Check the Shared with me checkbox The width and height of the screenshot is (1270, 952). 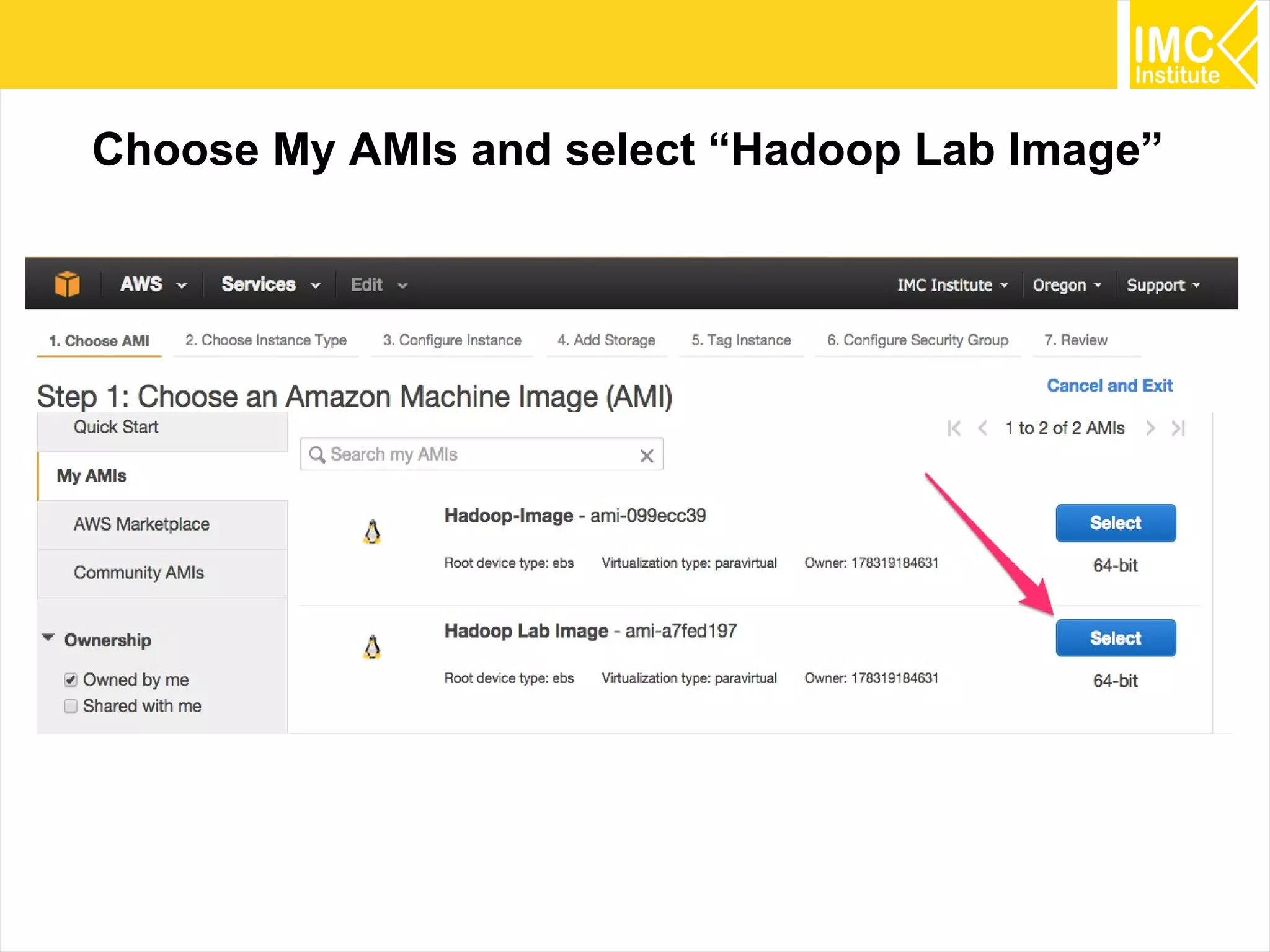[71, 706]
